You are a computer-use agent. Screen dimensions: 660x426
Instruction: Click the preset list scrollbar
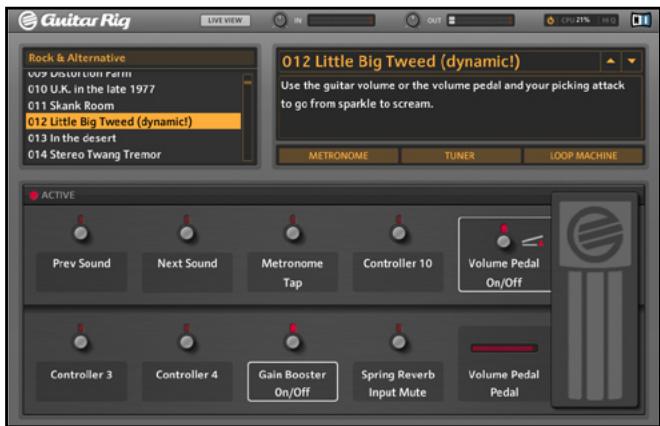coord(248,117)
